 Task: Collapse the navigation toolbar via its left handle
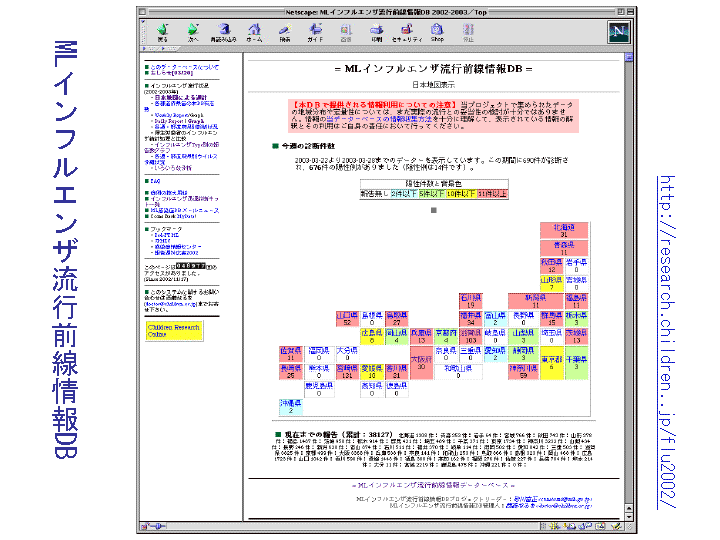click(143, 32)
